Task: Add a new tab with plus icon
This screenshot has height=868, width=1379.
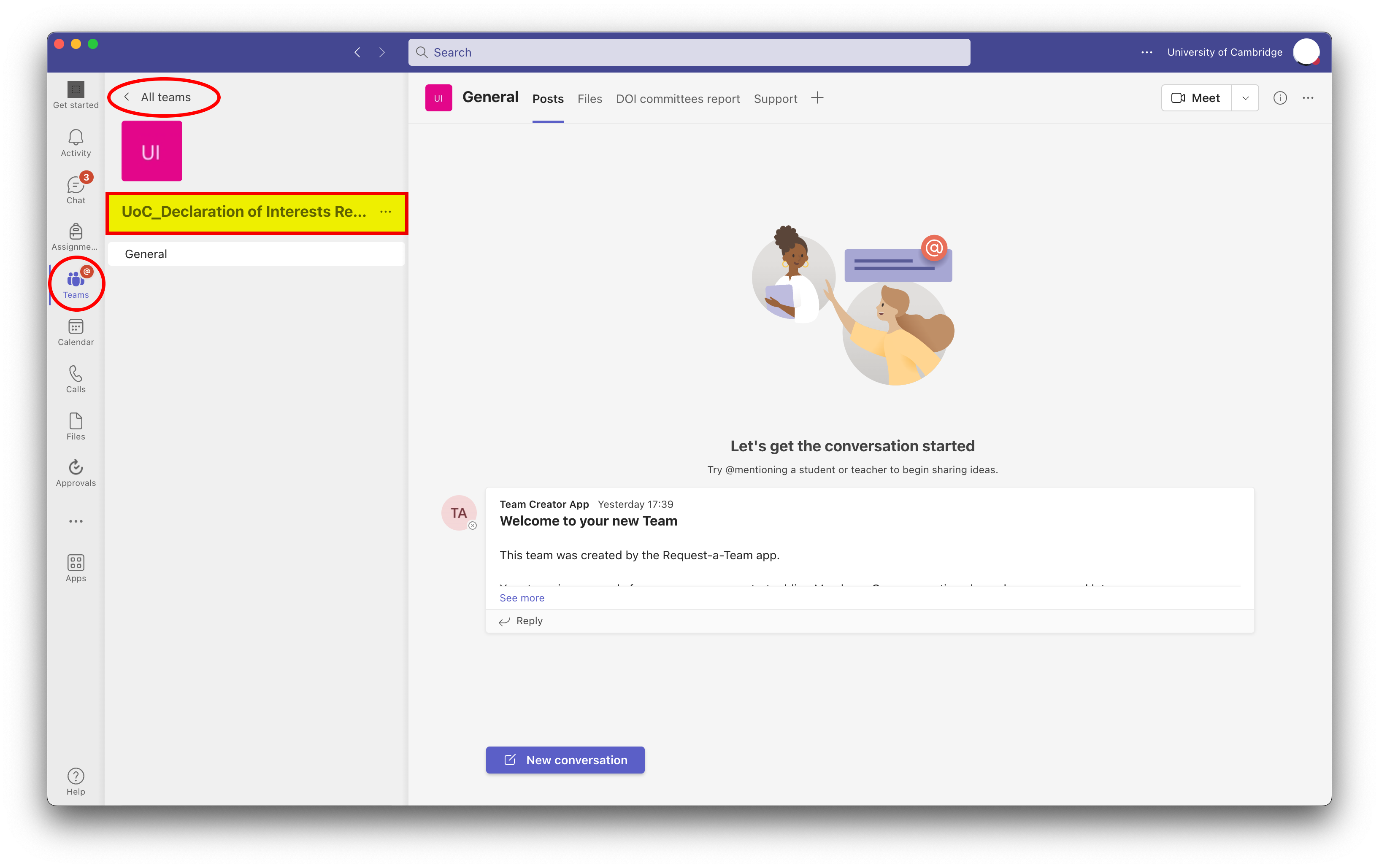Action: pos(817,98)
